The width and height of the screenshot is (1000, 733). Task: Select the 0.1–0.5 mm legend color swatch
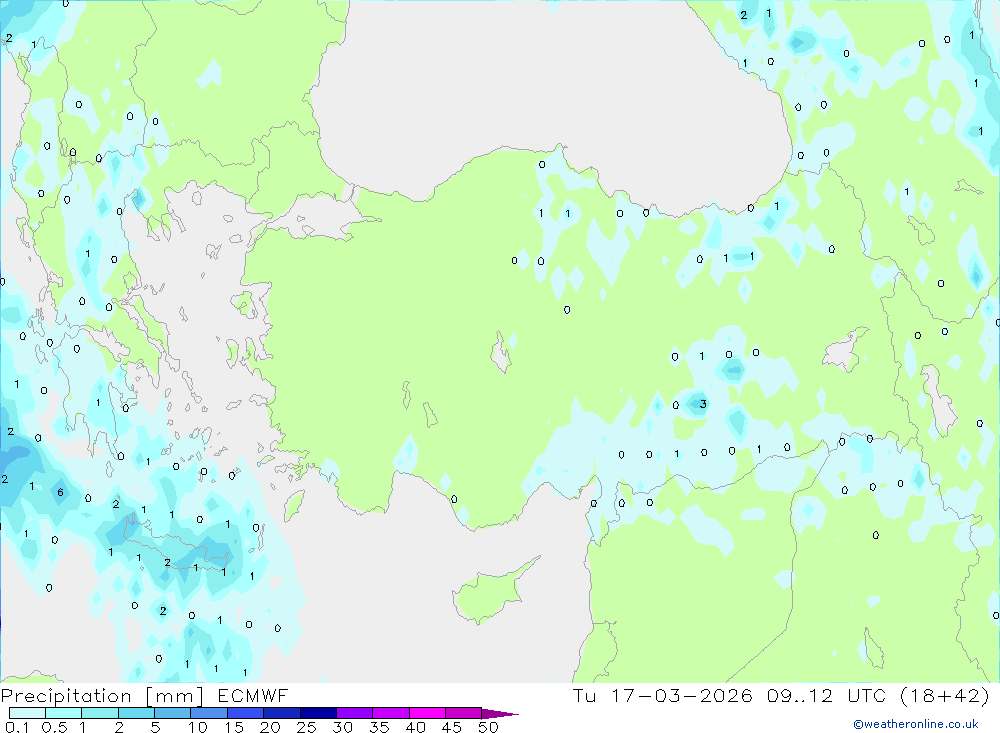[x=27, y=713]
